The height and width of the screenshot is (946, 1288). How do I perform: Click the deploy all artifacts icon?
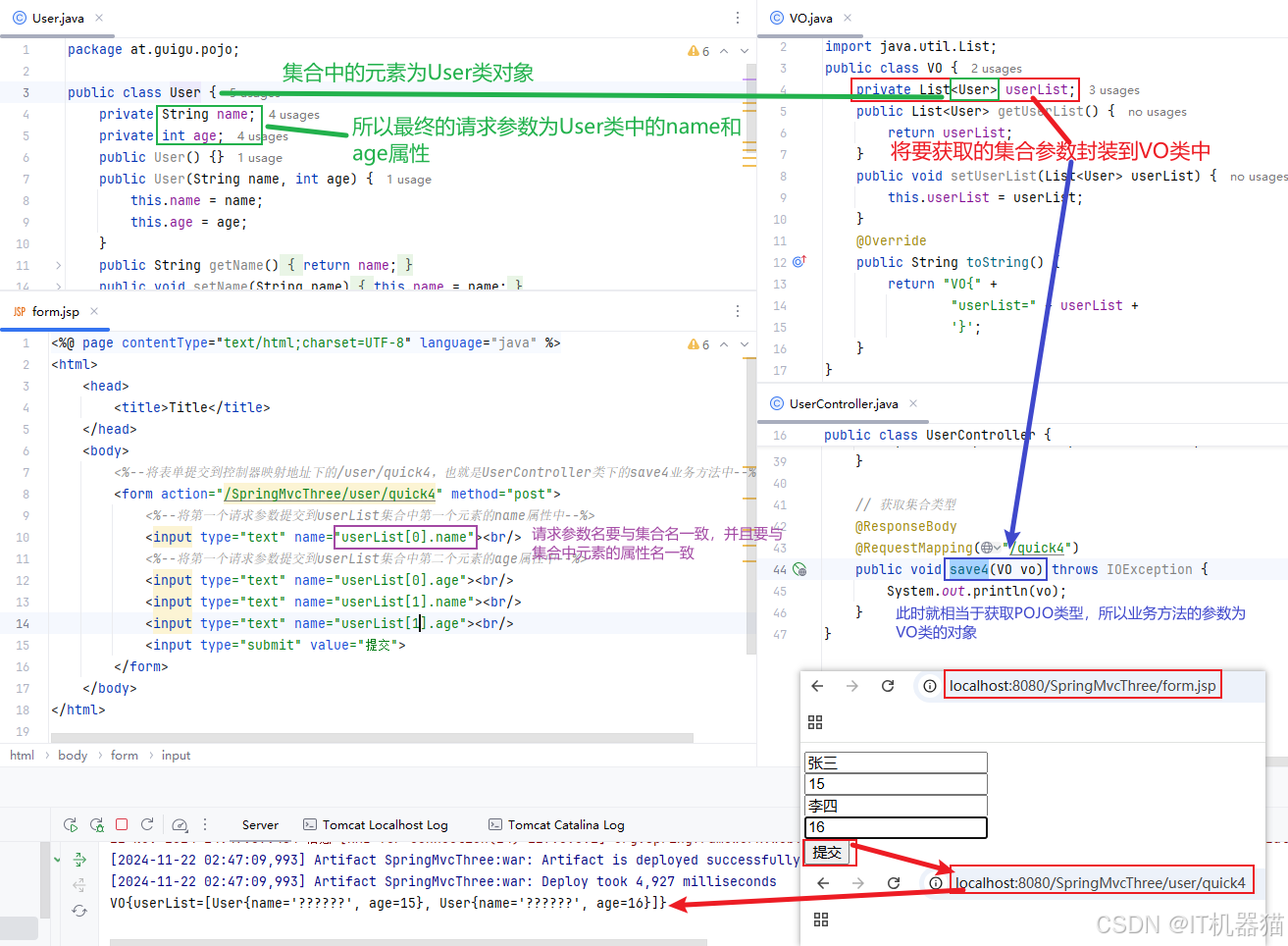click(79, 860)
